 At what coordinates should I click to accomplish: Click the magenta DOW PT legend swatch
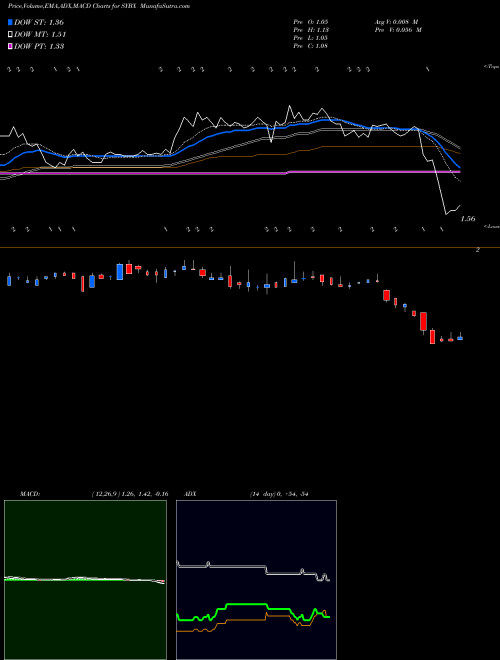(10, 46)
